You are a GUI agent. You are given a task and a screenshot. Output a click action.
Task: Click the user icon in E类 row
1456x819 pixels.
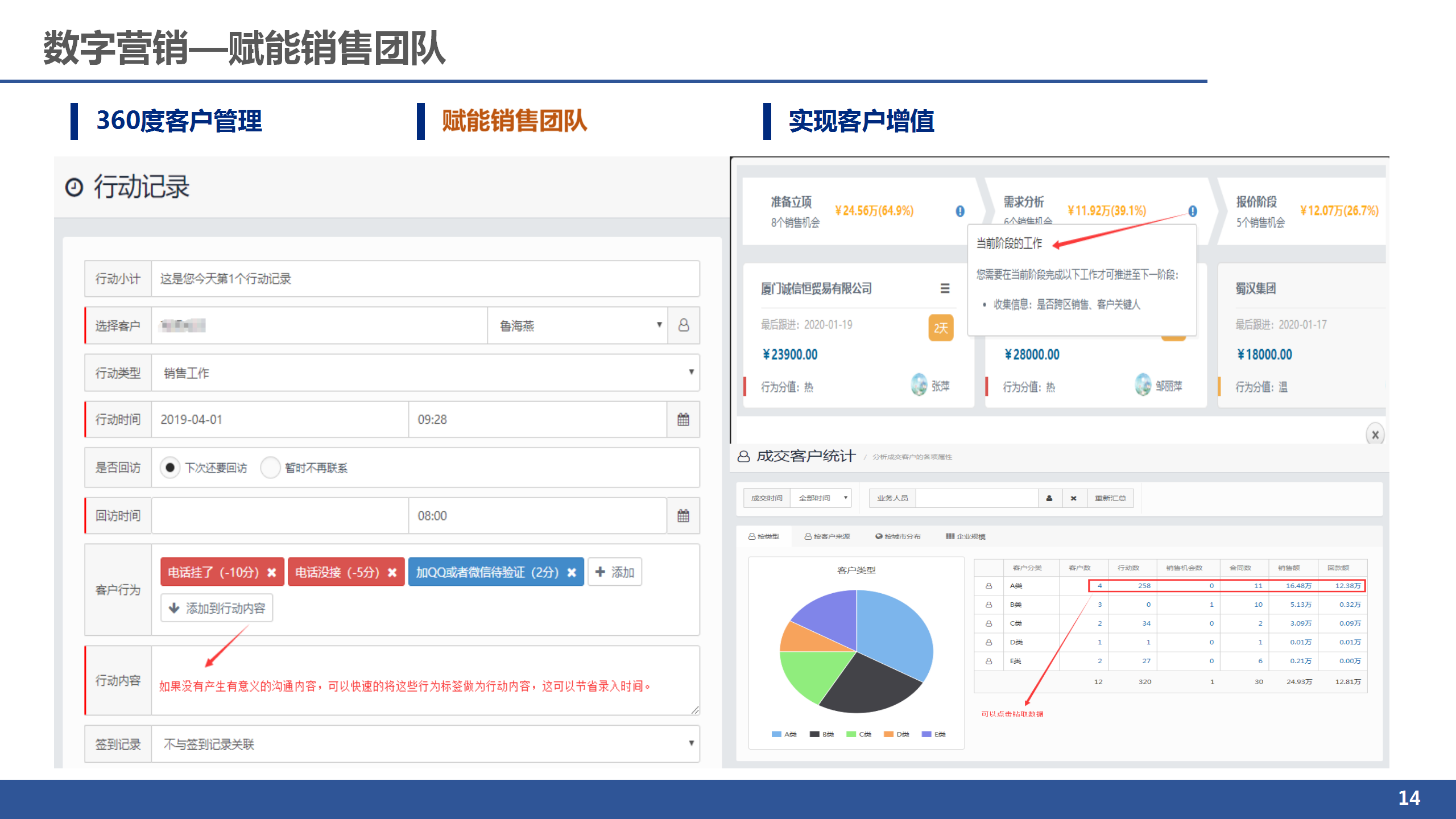[x=988, y=661]
